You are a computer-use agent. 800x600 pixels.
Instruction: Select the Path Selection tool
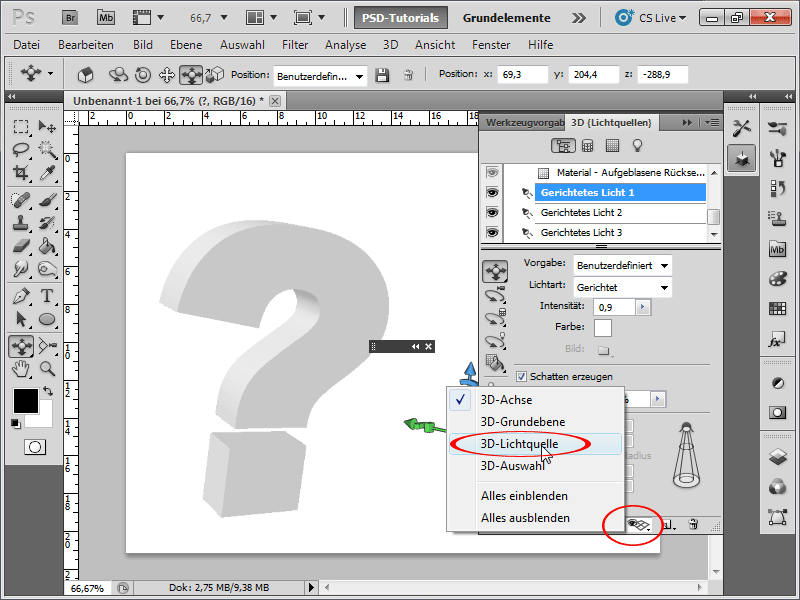click(21, 319)
